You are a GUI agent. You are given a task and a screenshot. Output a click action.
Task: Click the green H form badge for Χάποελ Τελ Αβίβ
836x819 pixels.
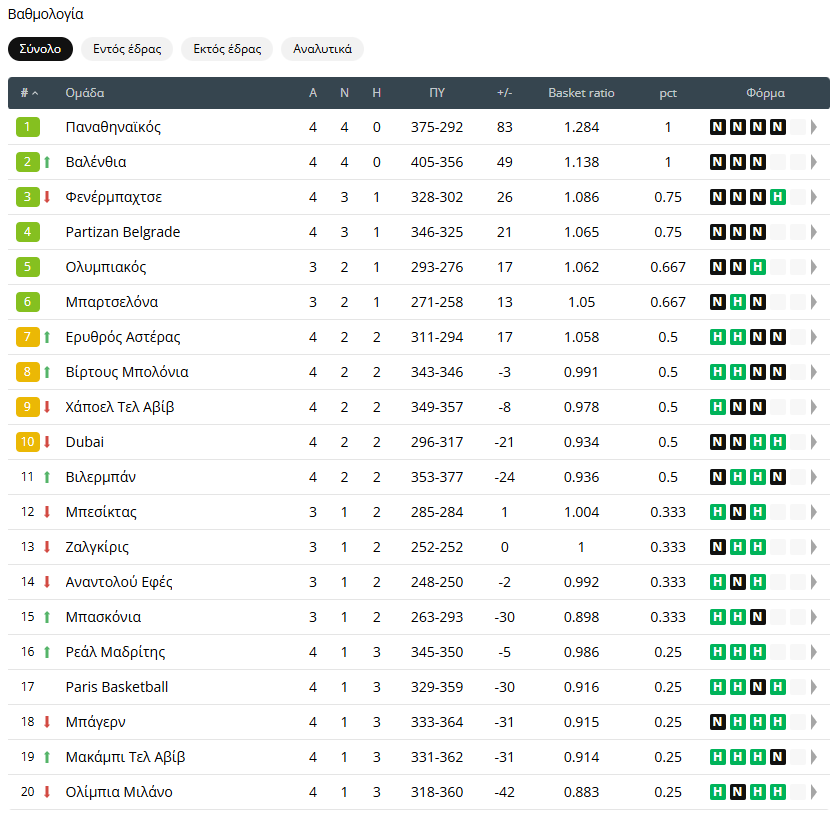coord(718,407)
